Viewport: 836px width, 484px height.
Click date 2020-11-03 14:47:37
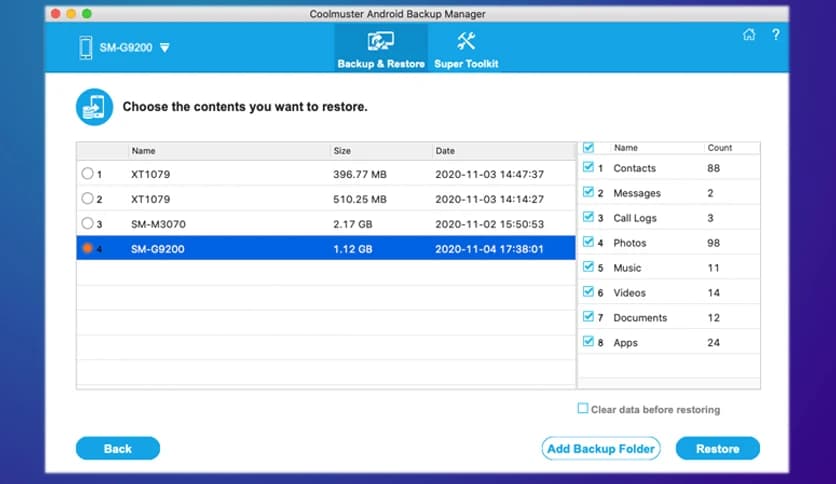point(489,174)
